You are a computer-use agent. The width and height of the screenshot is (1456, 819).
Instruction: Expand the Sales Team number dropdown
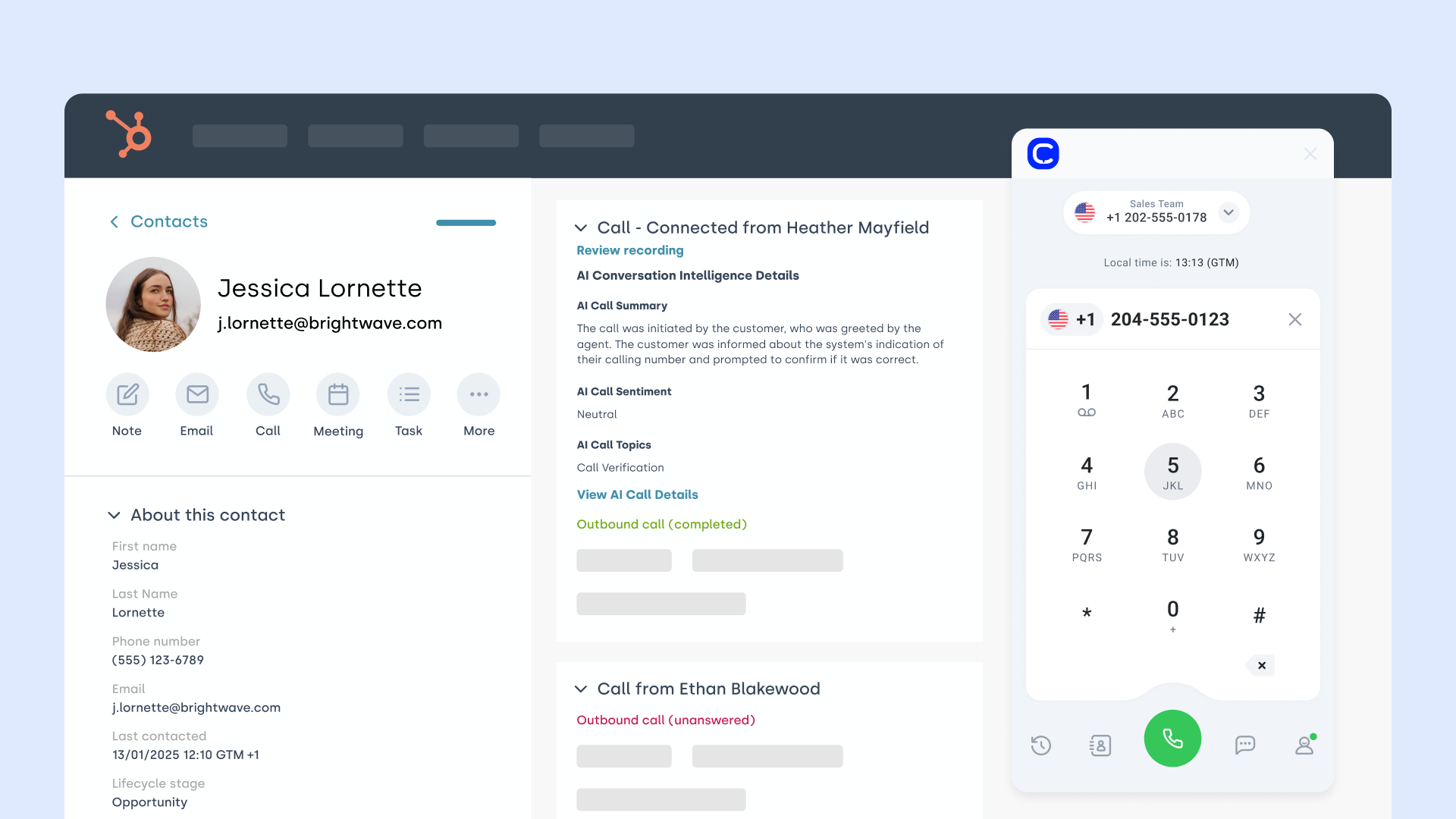[1228, 212]
